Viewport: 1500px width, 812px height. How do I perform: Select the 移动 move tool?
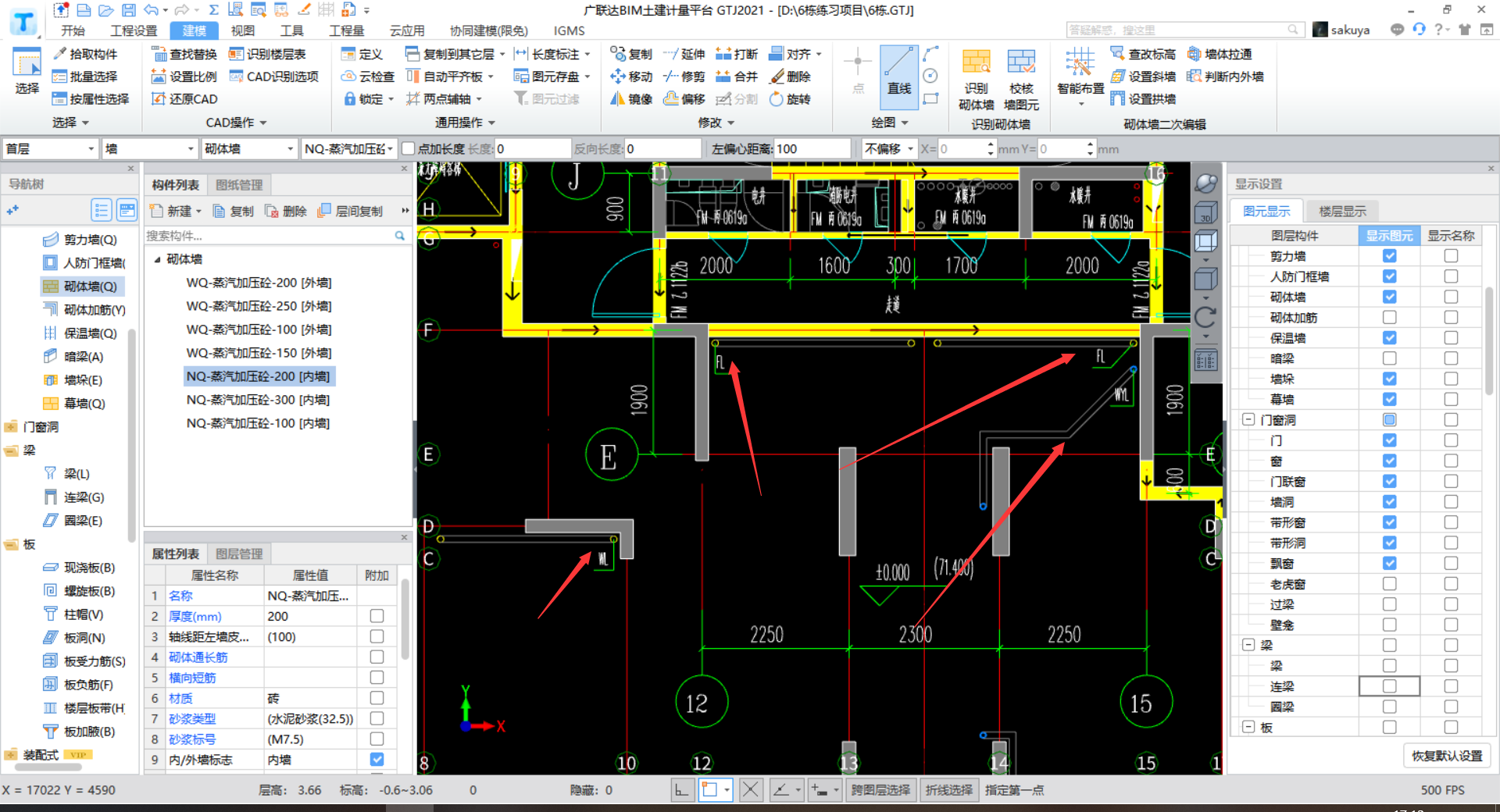631,77
